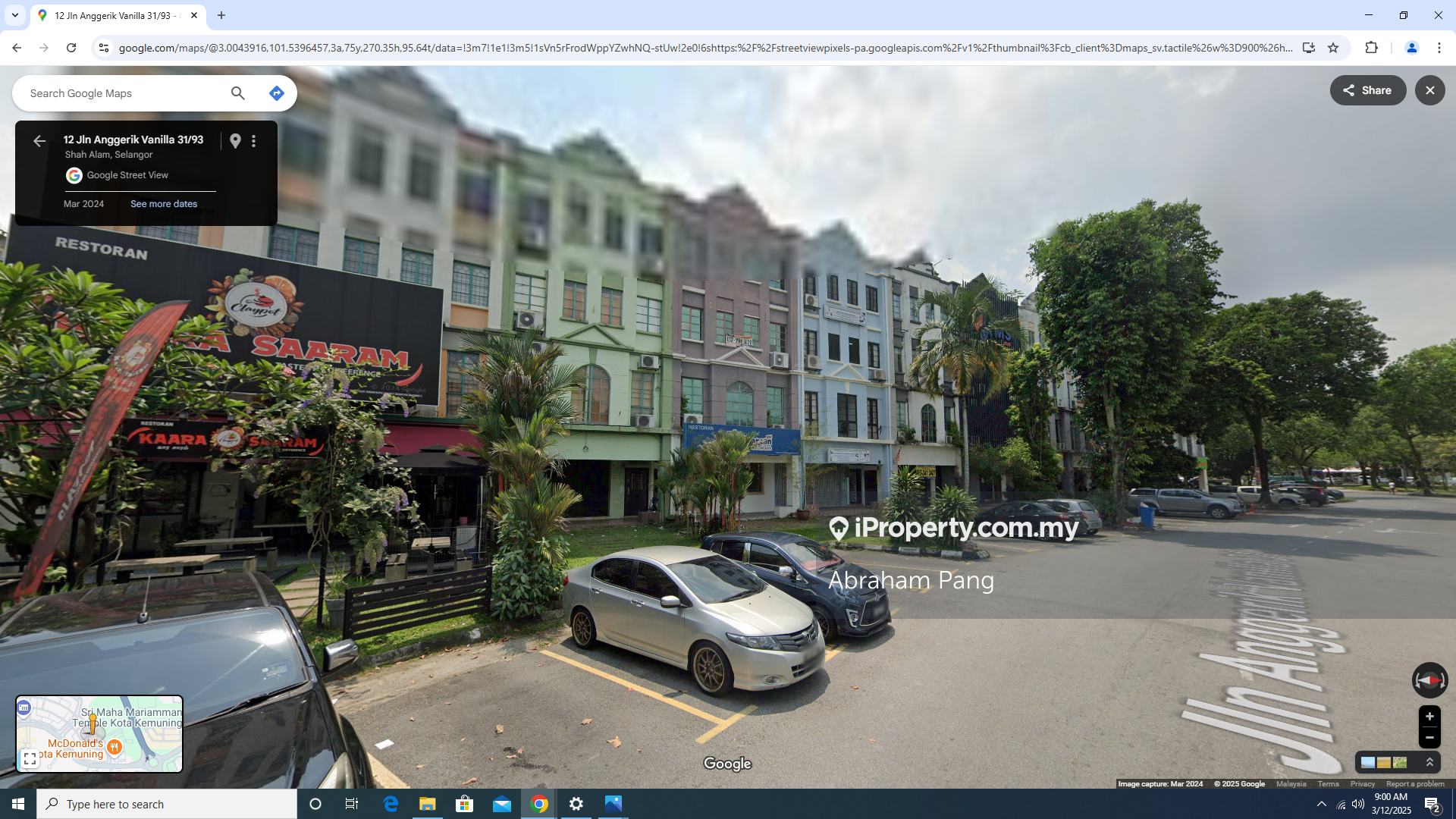
Task: Expand the imagery strip chevron
Action: [x=1429, y=762]
